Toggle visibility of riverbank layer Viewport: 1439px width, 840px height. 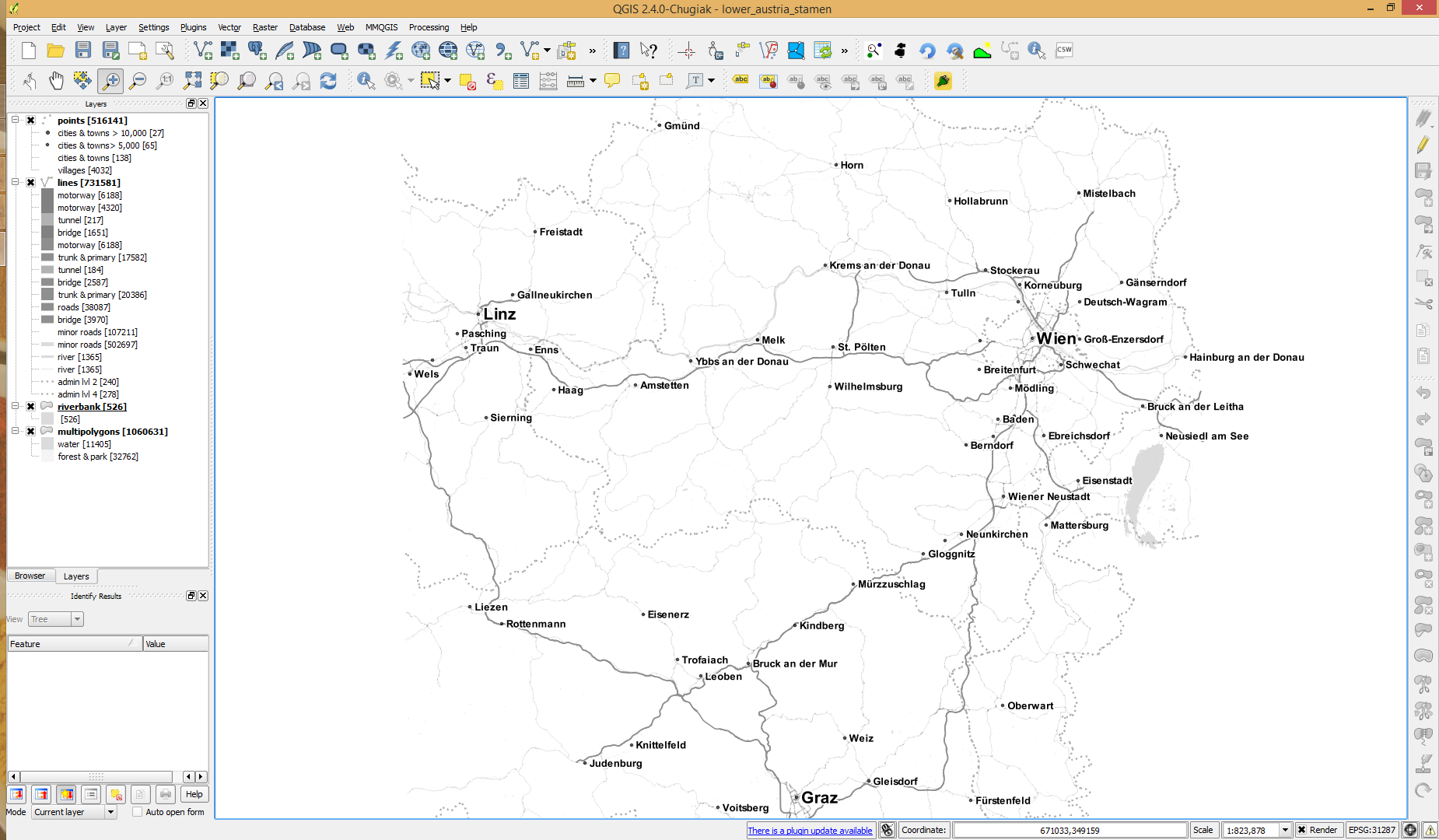click(x=31, y=407)
